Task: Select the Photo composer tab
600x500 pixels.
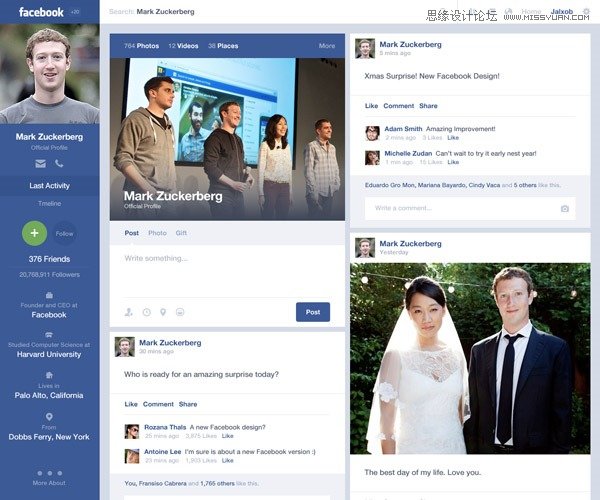Action: pyautogui.click(x=157, y=233)
